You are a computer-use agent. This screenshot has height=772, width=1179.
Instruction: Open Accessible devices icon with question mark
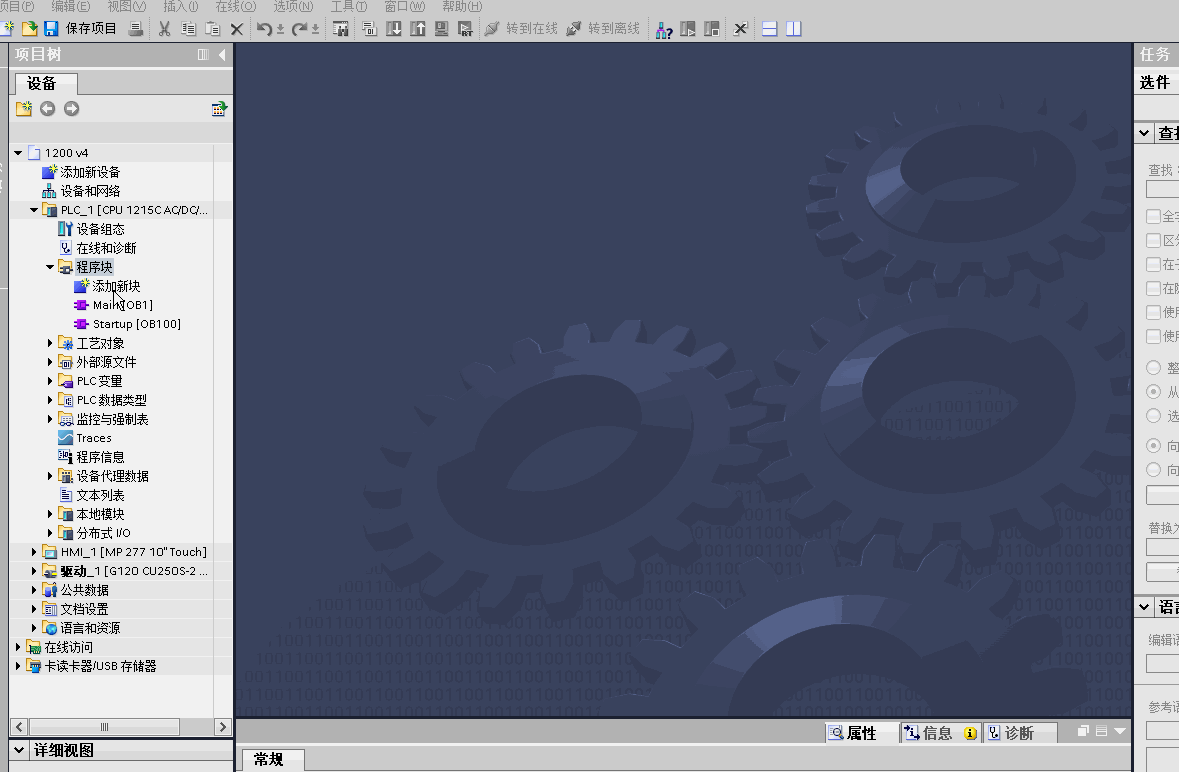663,29
